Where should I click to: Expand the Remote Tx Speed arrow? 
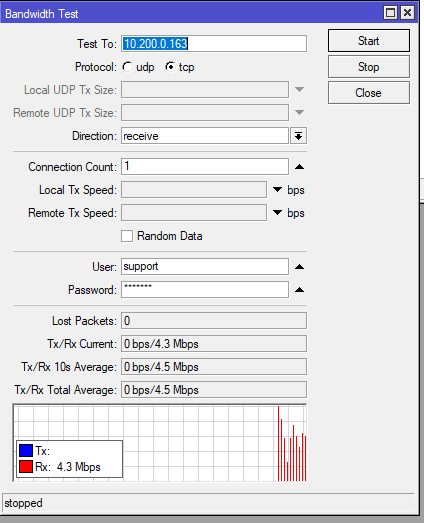277,212
